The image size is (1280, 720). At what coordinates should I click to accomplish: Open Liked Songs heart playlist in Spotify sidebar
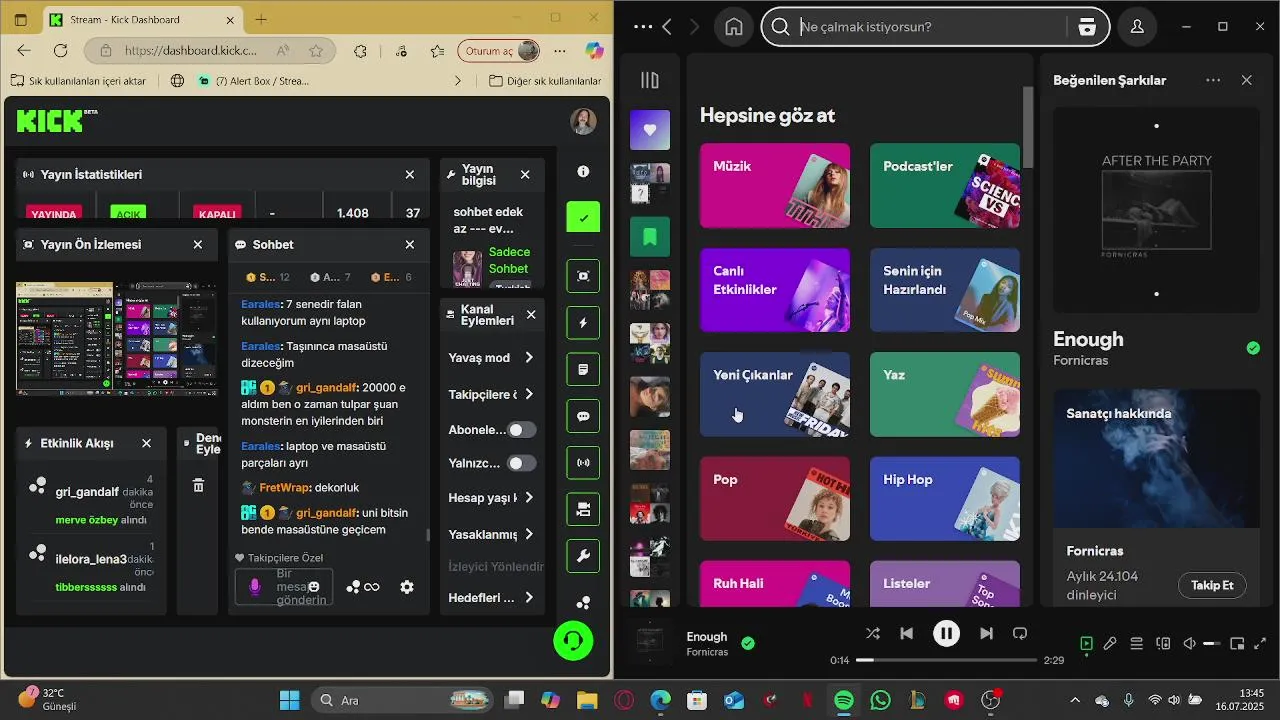click(x=650, y=130)
